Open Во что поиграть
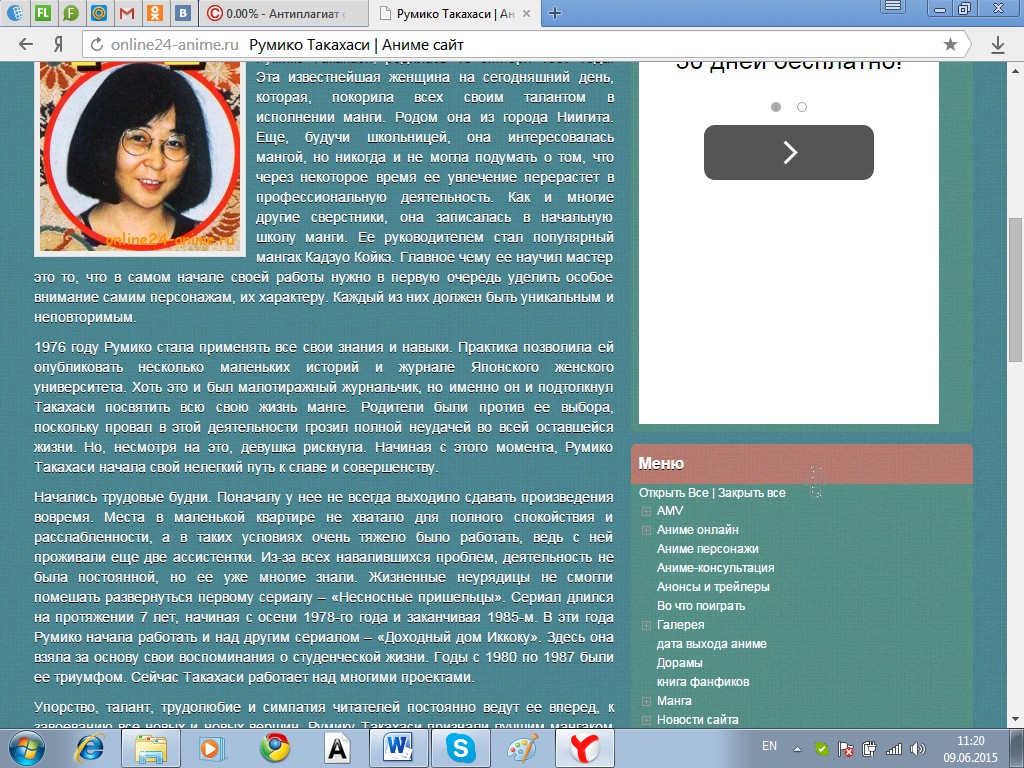The height and width of the screenshot is (768, 1024). 701,605
